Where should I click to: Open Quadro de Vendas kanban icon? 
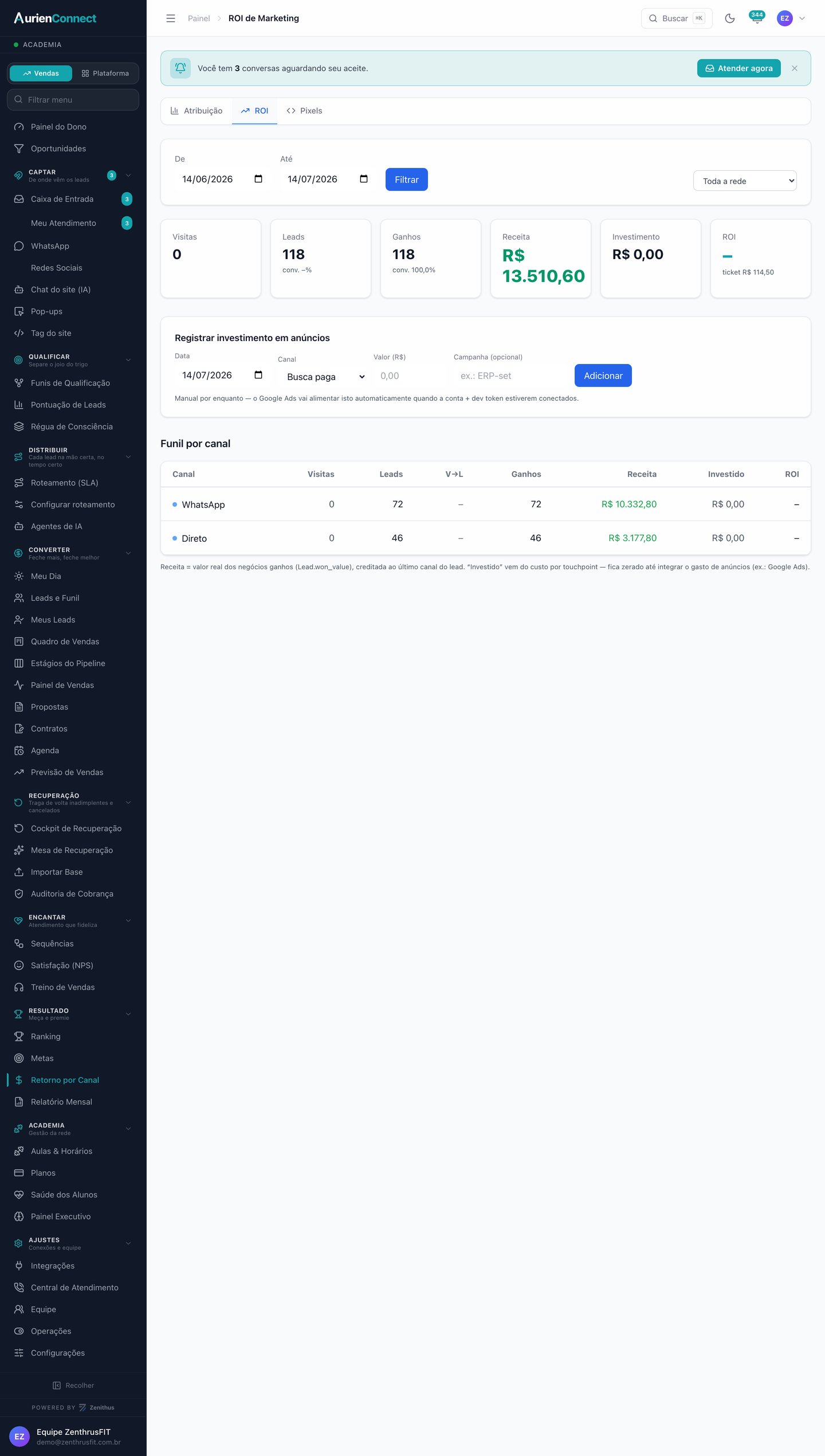tap(19, 641)
